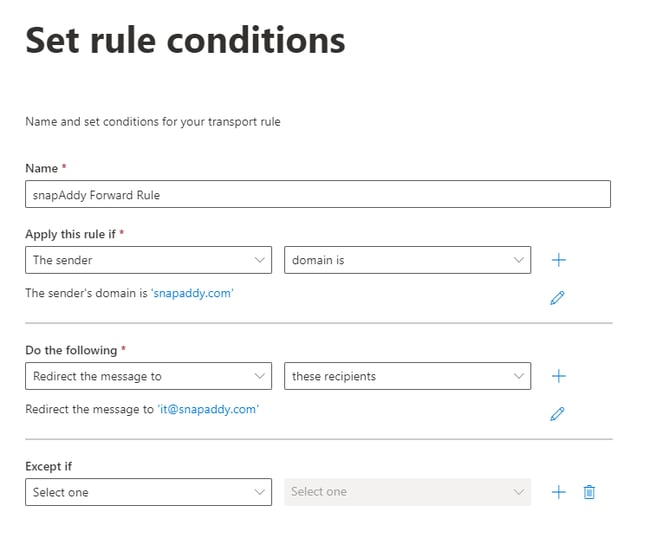This screenshot has height=551, width=650.
Task: Edit the sender's domain value with pencil
Action: pyautogui.click(x=558, y=297)
